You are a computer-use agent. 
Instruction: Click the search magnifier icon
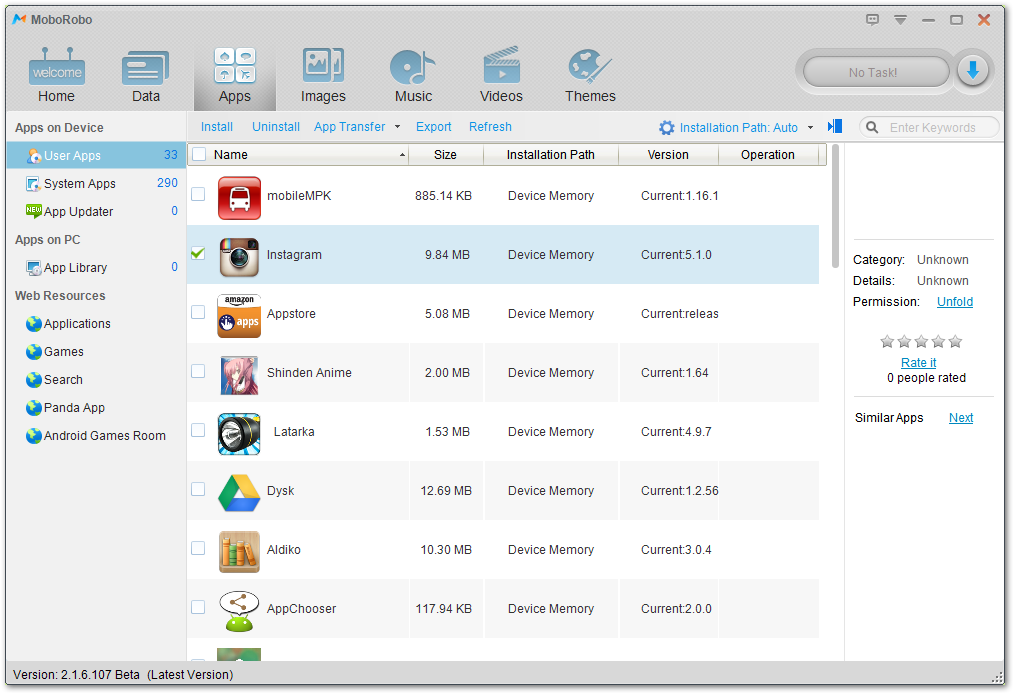coord(872,127)
